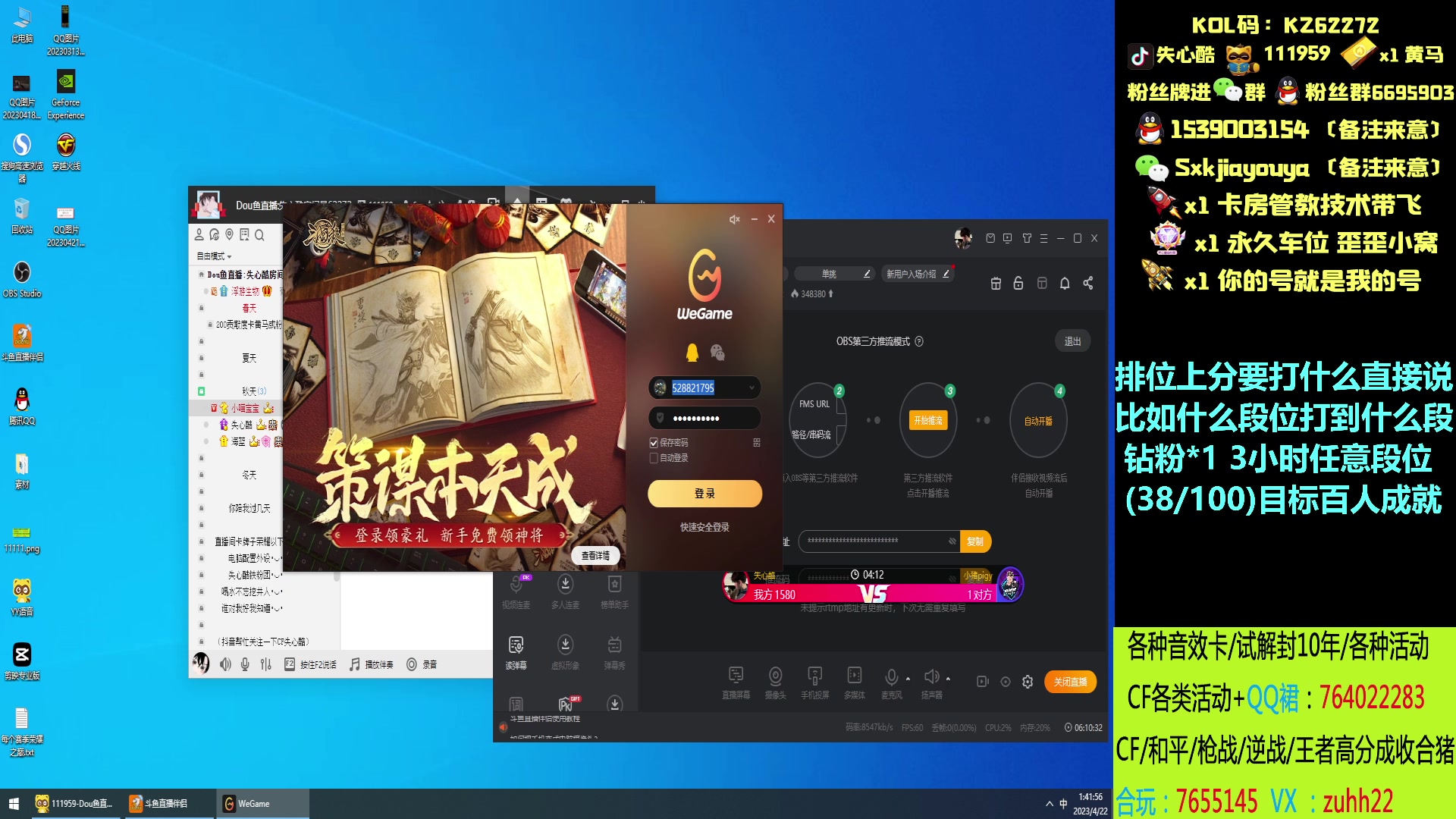
Task: Click 查看详情 on the game banner
Action: coord(595,556)
